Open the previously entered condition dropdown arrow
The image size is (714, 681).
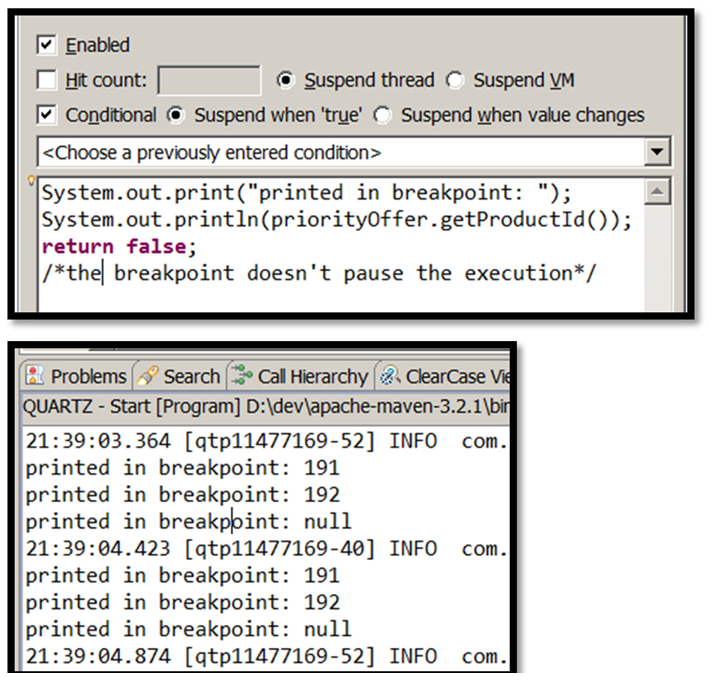click(656, 153)
